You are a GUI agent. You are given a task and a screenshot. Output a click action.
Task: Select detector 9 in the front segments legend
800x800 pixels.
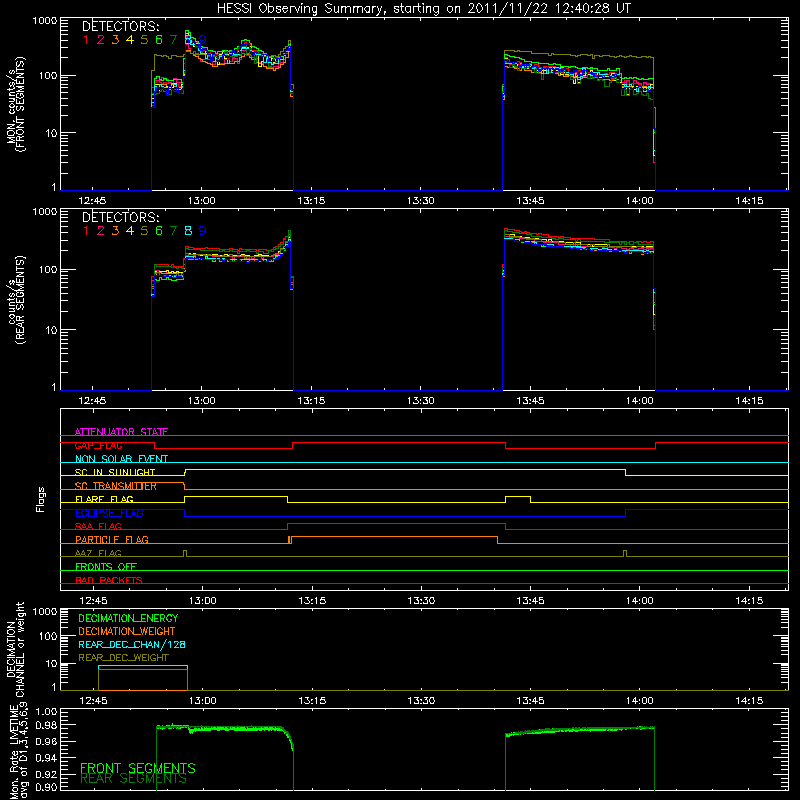pos(203,40)
